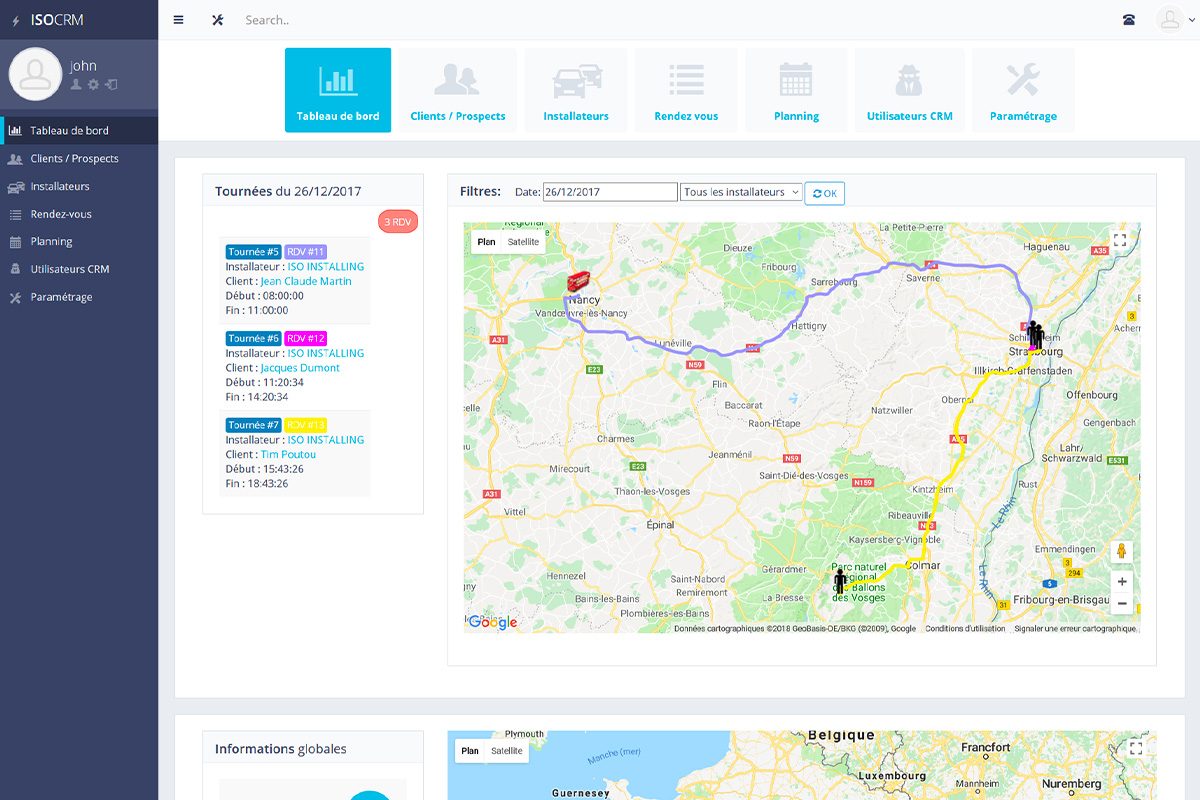Open client link Jacques Dumont
The width and height of the screenshot is (1200, 800).
click(x=300, y=368)
